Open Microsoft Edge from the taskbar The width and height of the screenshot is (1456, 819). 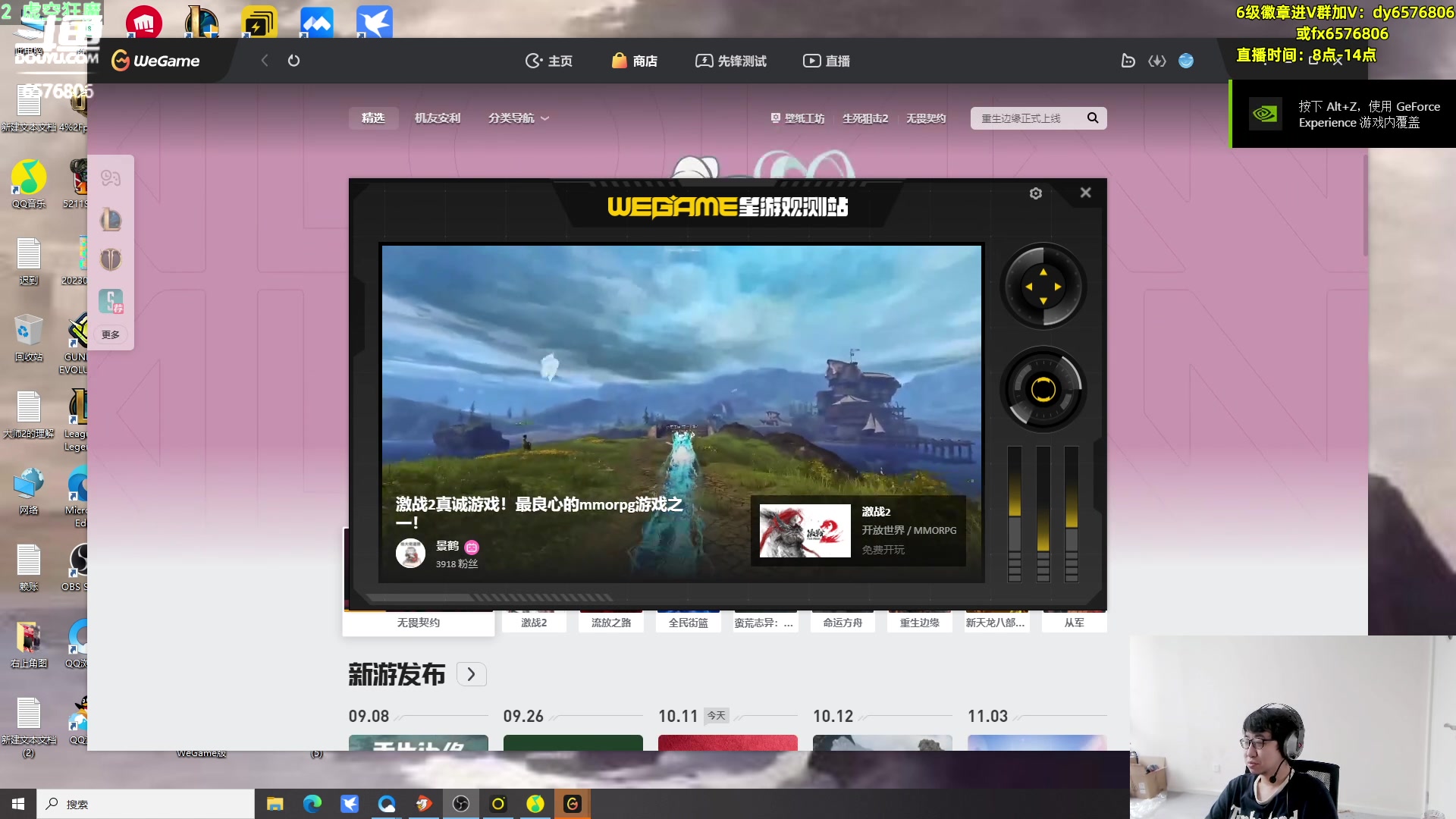point(312,804)
